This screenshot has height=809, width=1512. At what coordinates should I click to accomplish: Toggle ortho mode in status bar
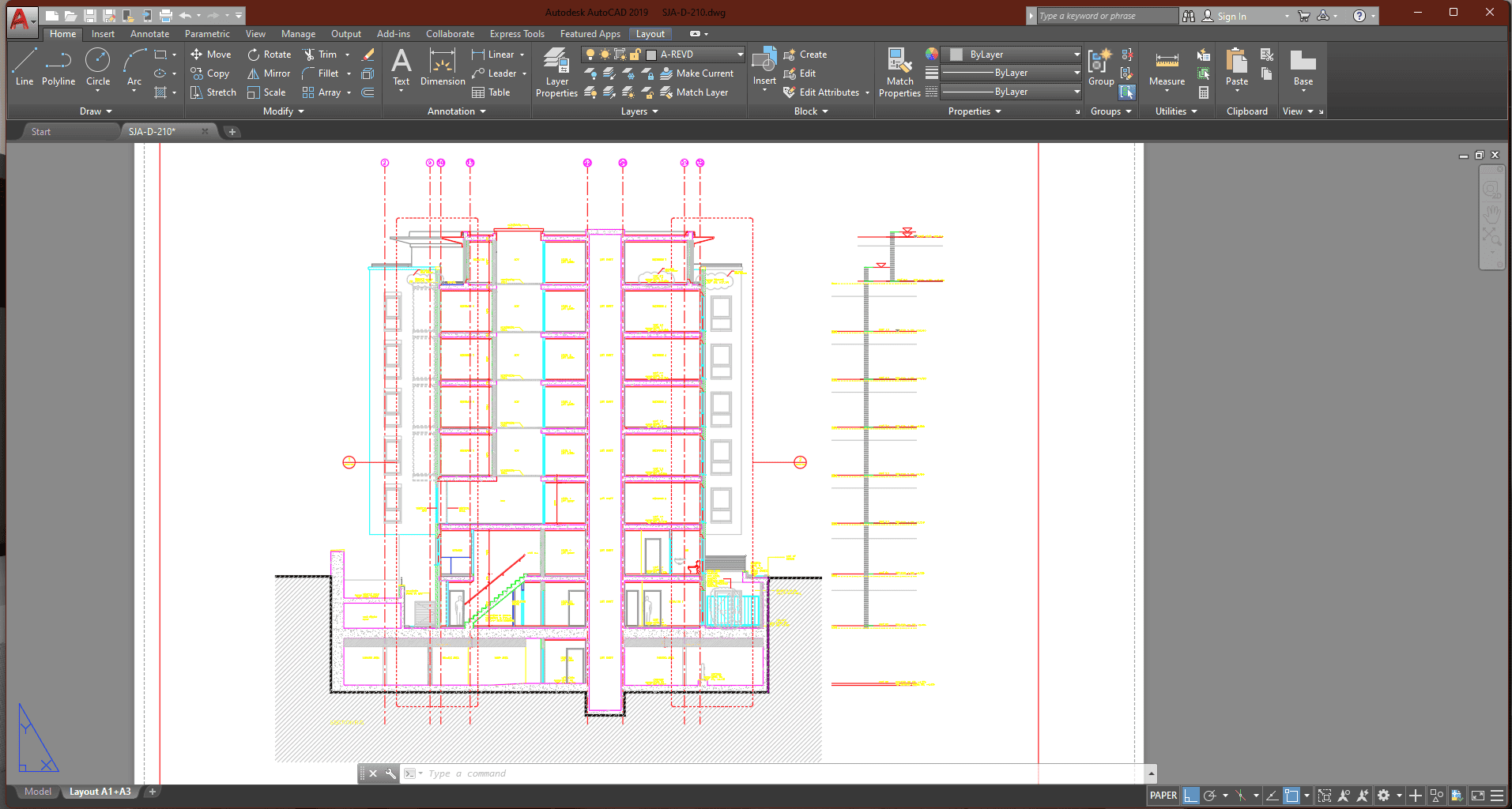(1191, 796)
